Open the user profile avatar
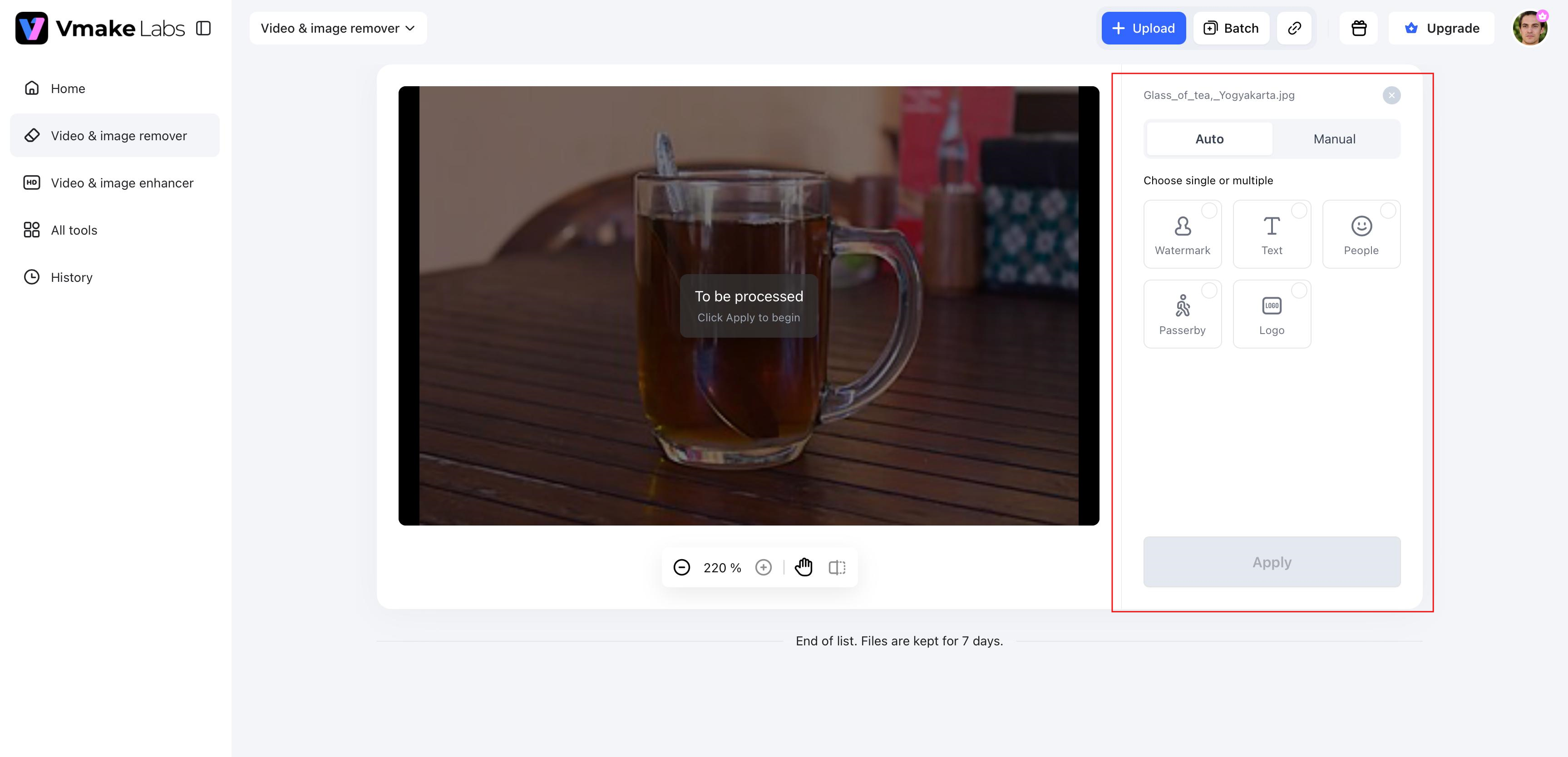The width and height of the screenshot is (1568, 757). (1530, 28)
